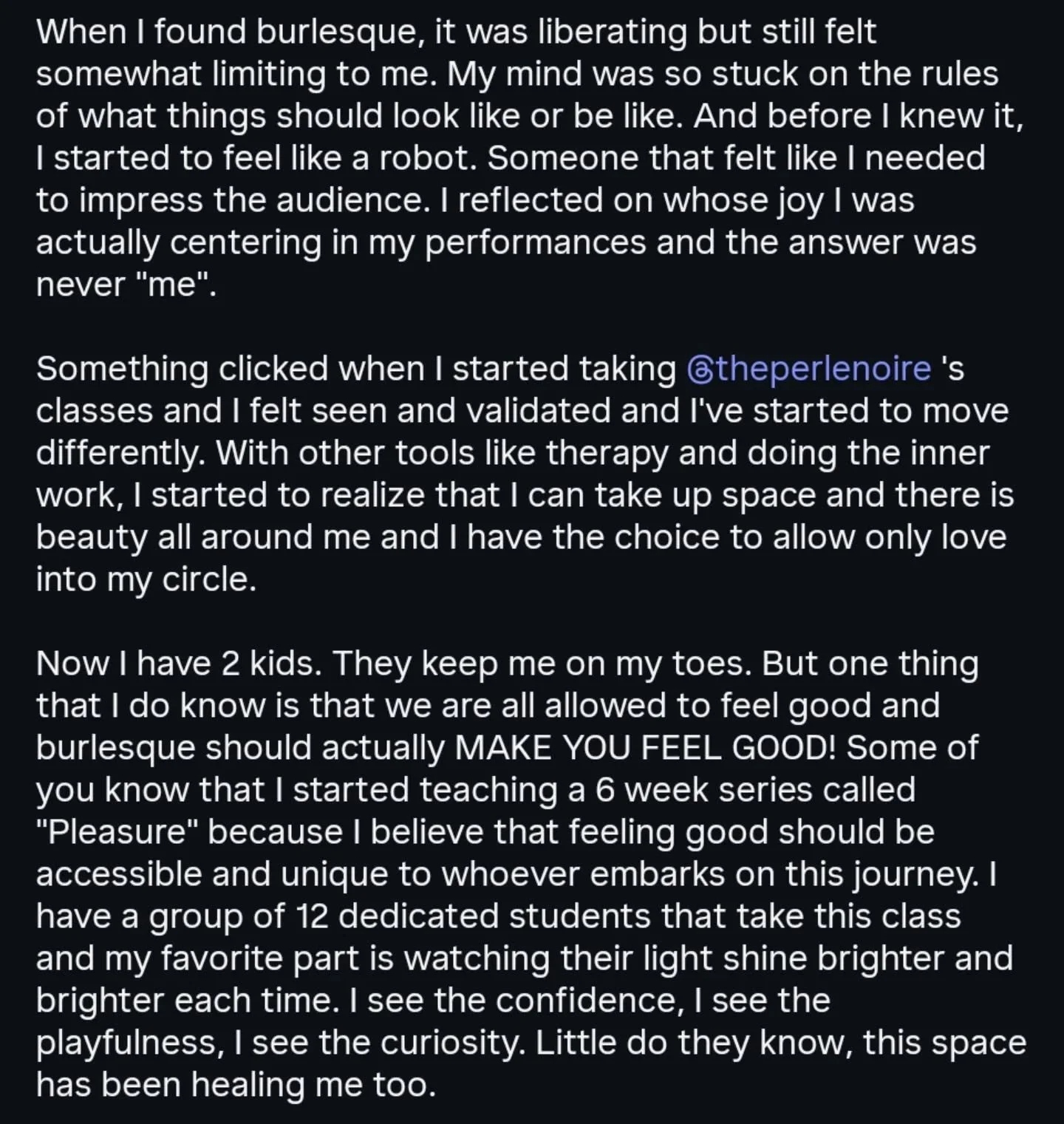The image size is (1064, 1124).
Task: Click the paragraph beginning "Something clicked when"
Action: pyautogui.click(x=525, y=474)
